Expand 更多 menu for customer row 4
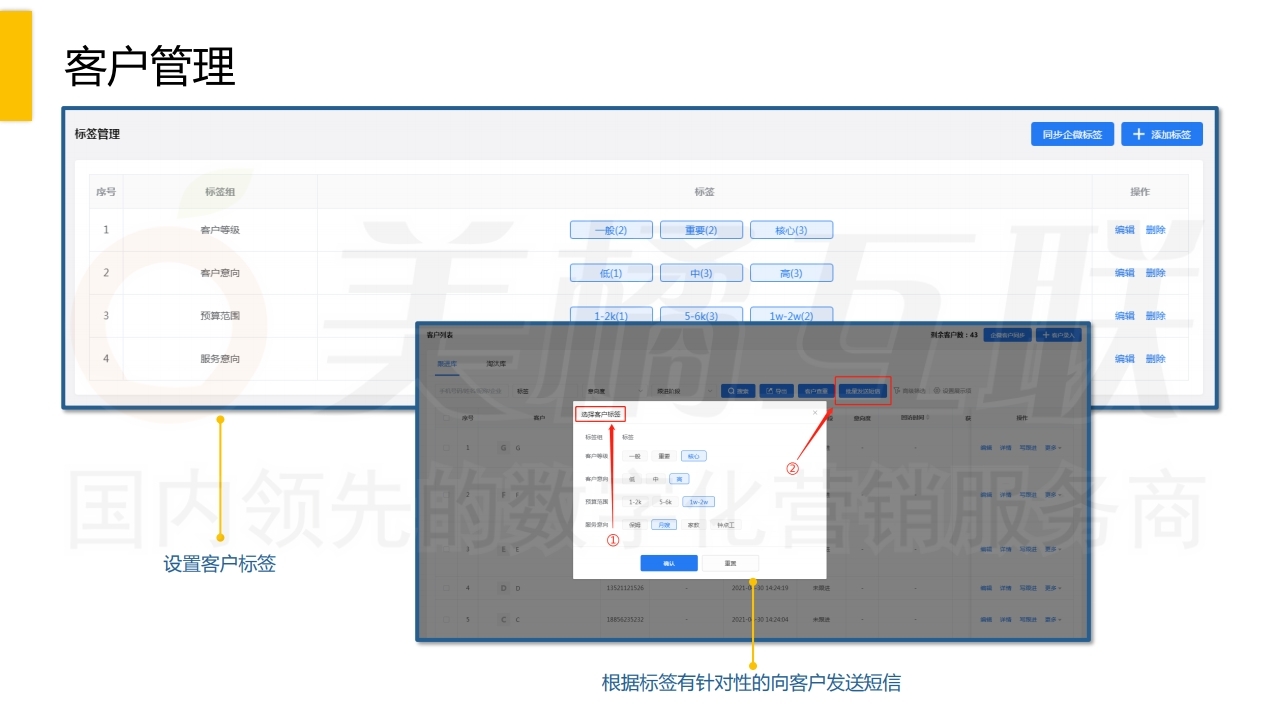Viewport: 1280px width, 720px height. click(x=1053, y=588)
